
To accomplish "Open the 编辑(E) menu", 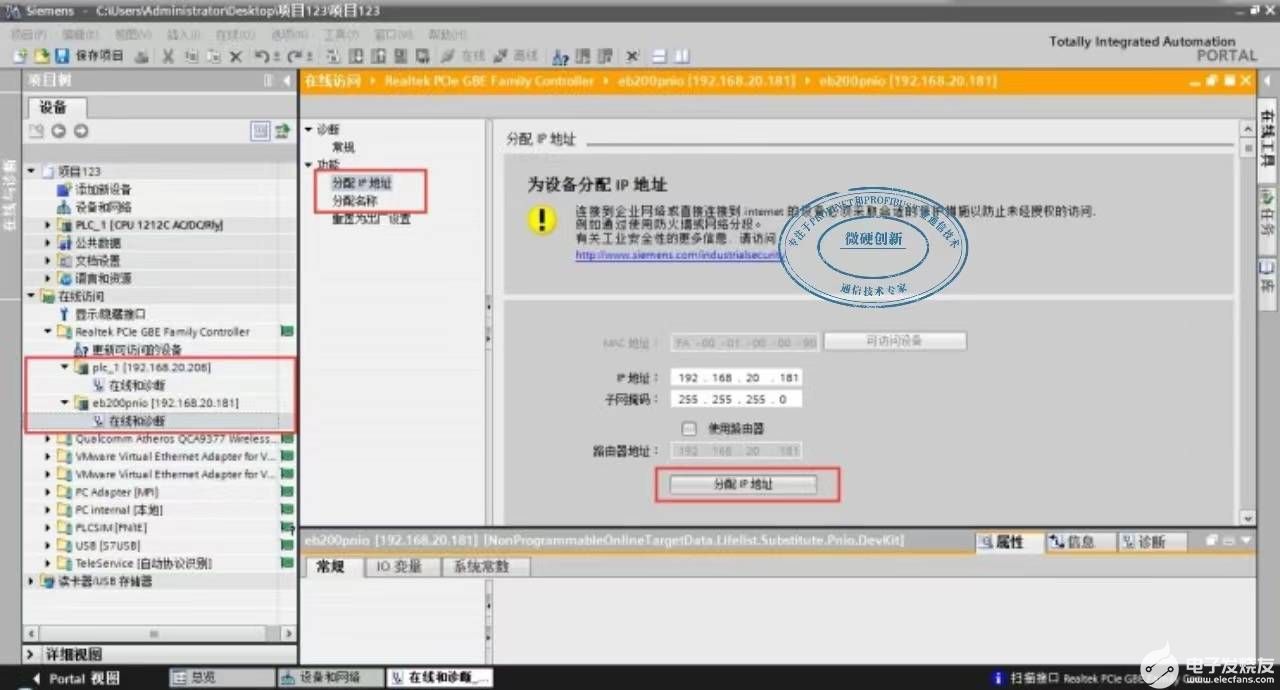I will click(83, 34).
